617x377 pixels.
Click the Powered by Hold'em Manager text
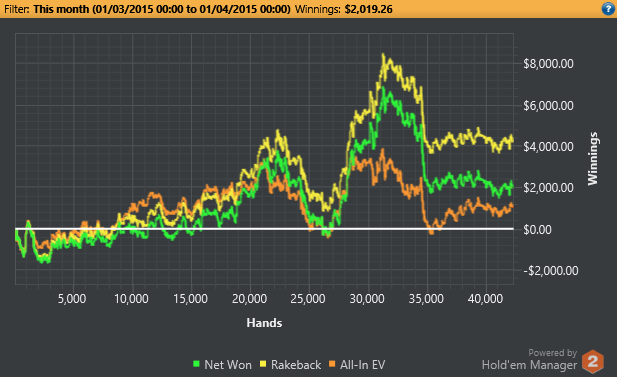click(x=530, y=360)
